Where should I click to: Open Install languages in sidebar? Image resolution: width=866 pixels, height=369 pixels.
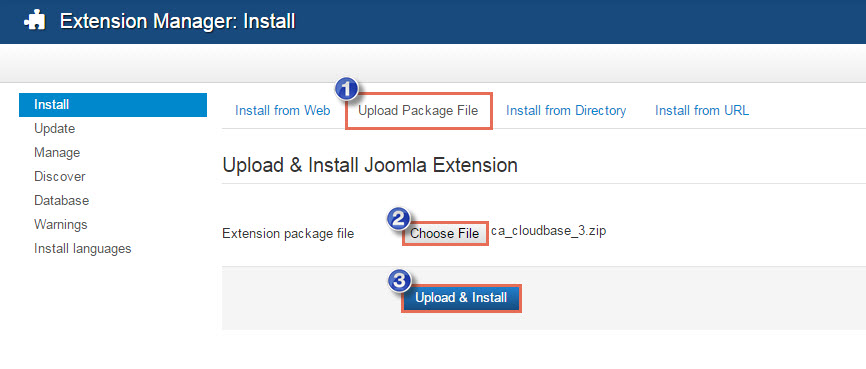pyautogui.click(x=83, y=249)
